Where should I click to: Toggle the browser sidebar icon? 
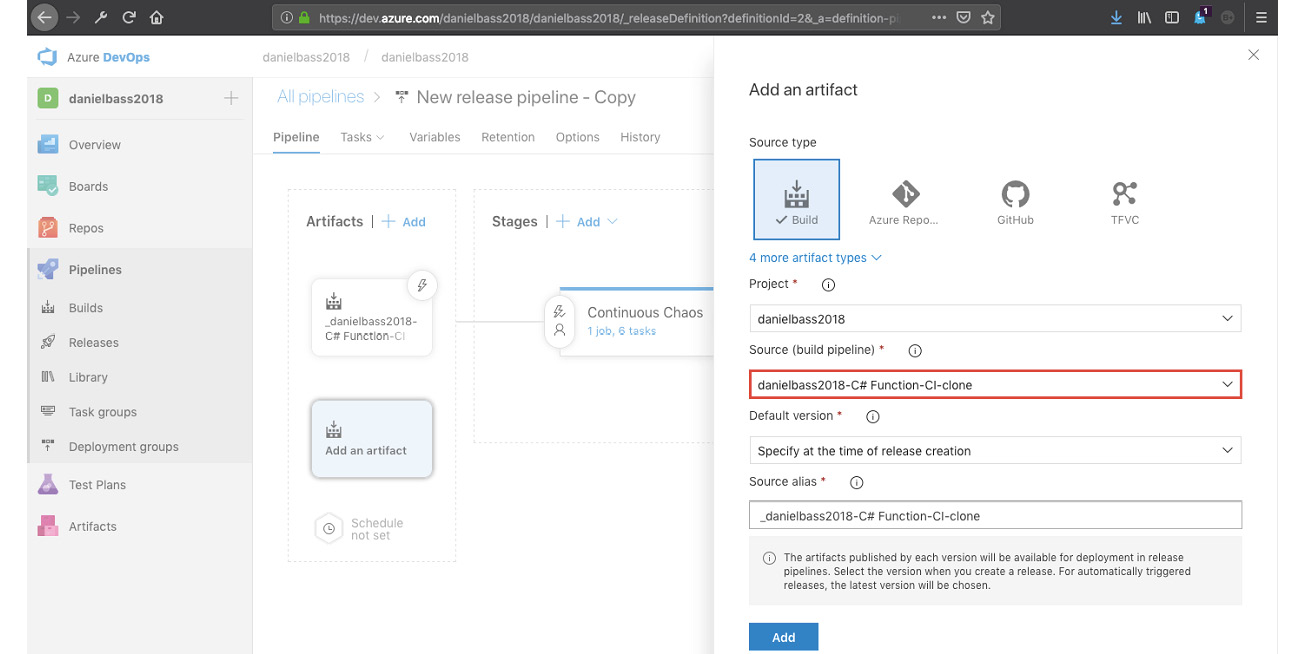coord(1172,17)
